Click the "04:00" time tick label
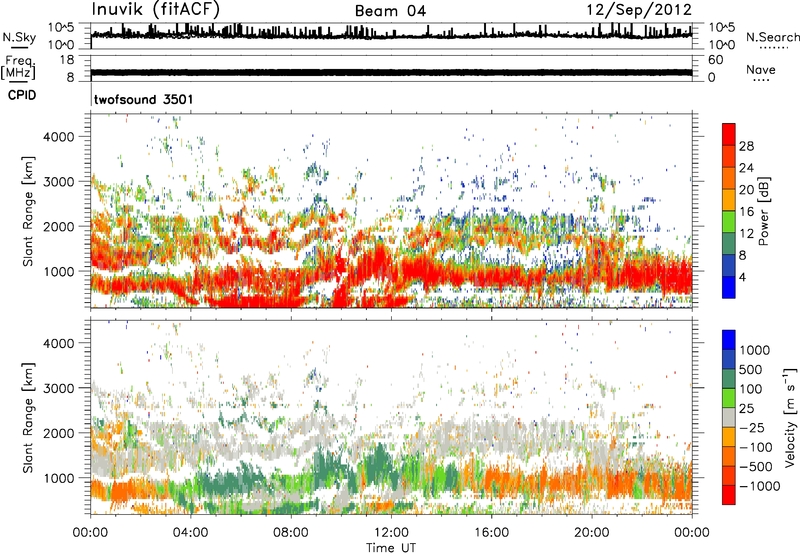Viewport: 800px width, 554px height. coord(190,533)
